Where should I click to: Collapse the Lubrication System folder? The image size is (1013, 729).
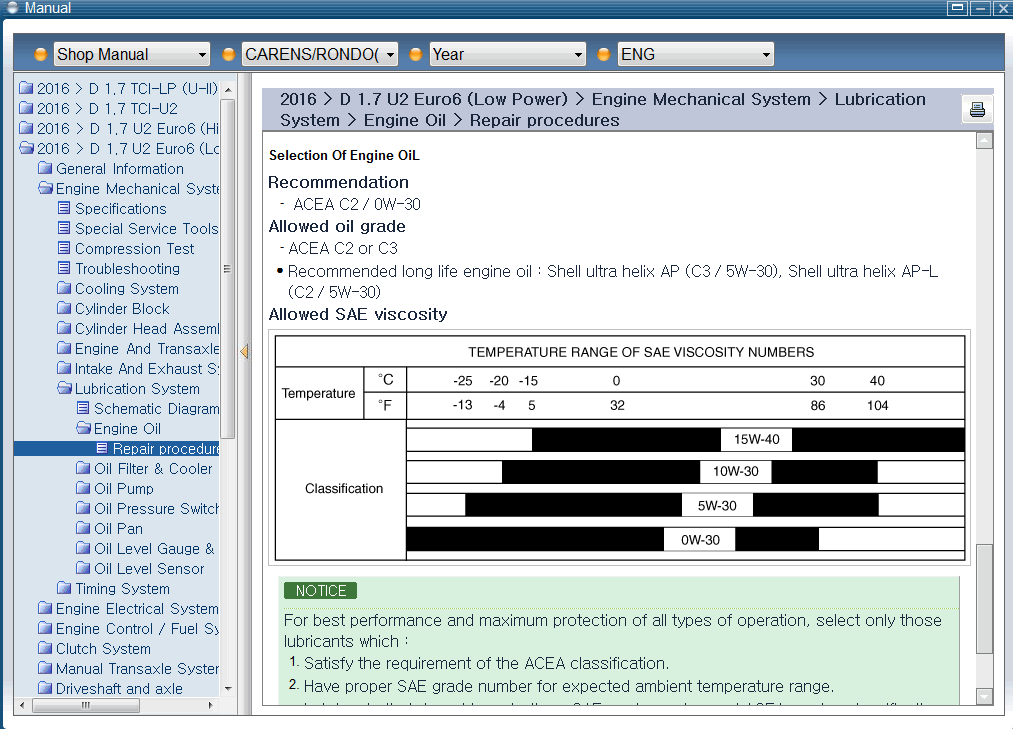point(129,389)
